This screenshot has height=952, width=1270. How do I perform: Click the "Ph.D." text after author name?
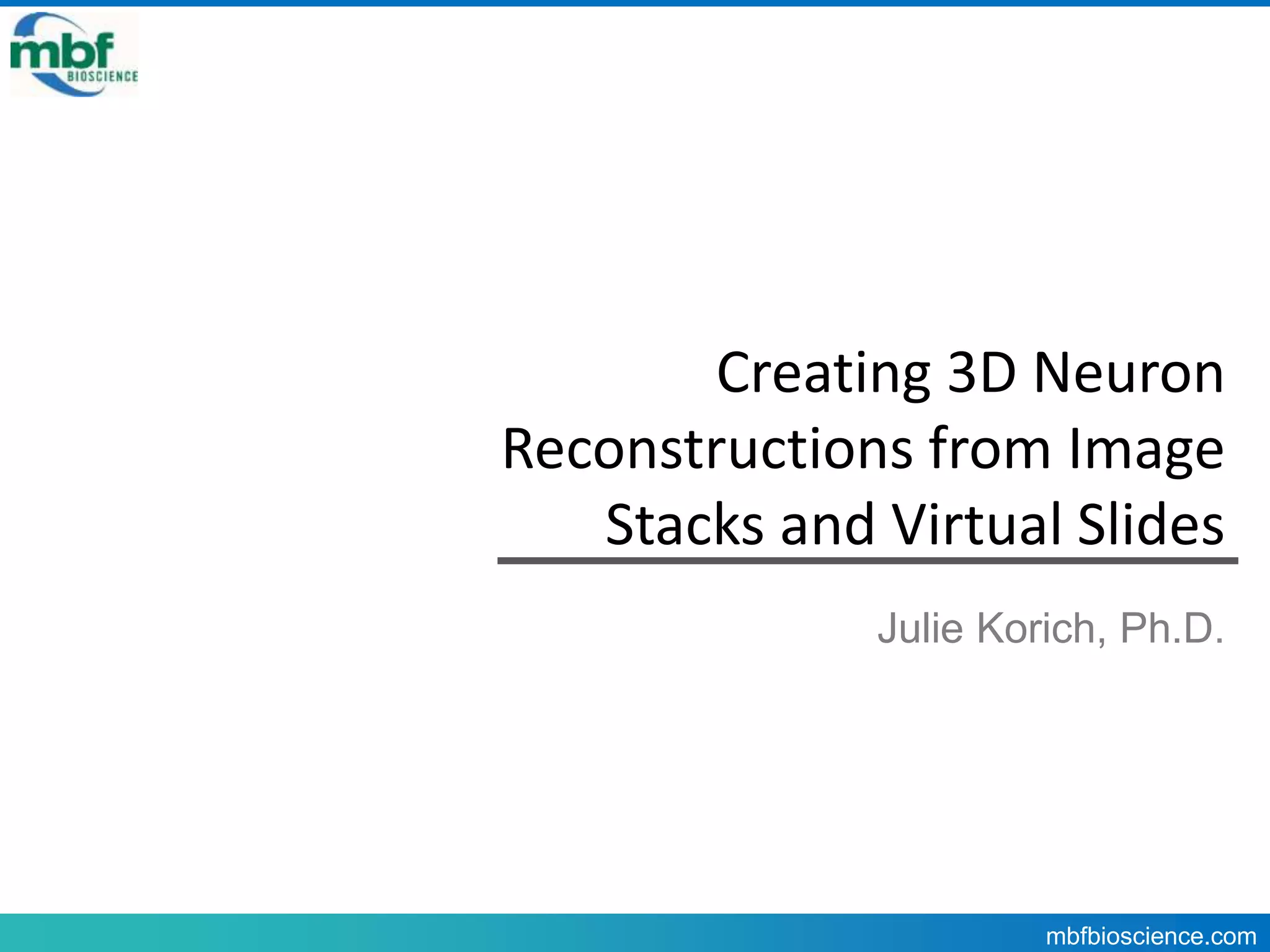click(1172, 628)
